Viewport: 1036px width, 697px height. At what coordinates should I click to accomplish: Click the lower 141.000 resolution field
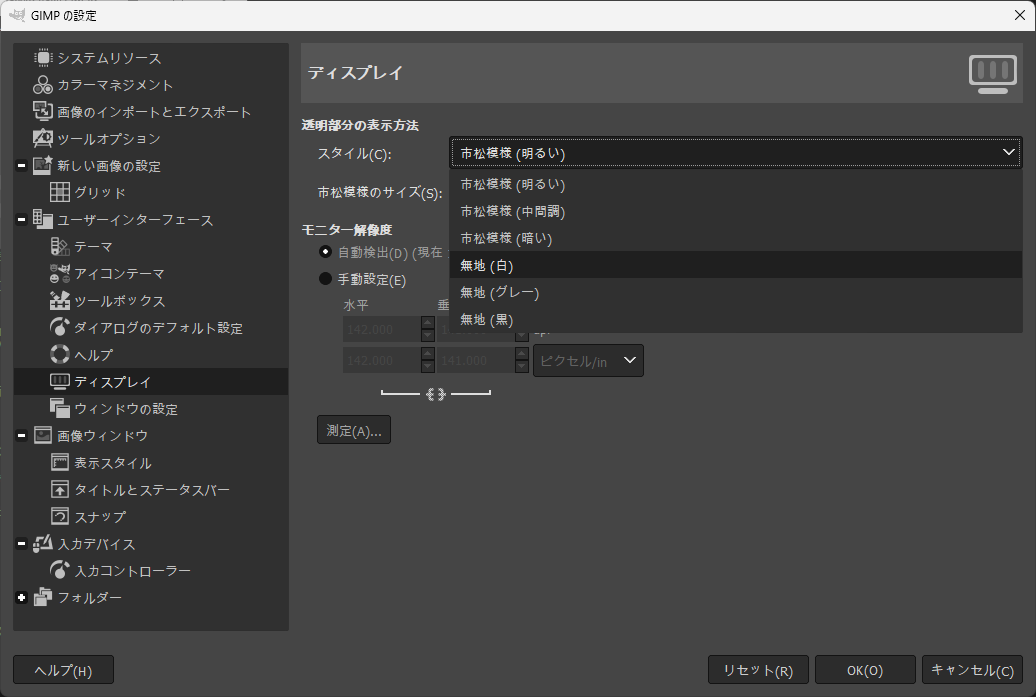tap(476, 361)
